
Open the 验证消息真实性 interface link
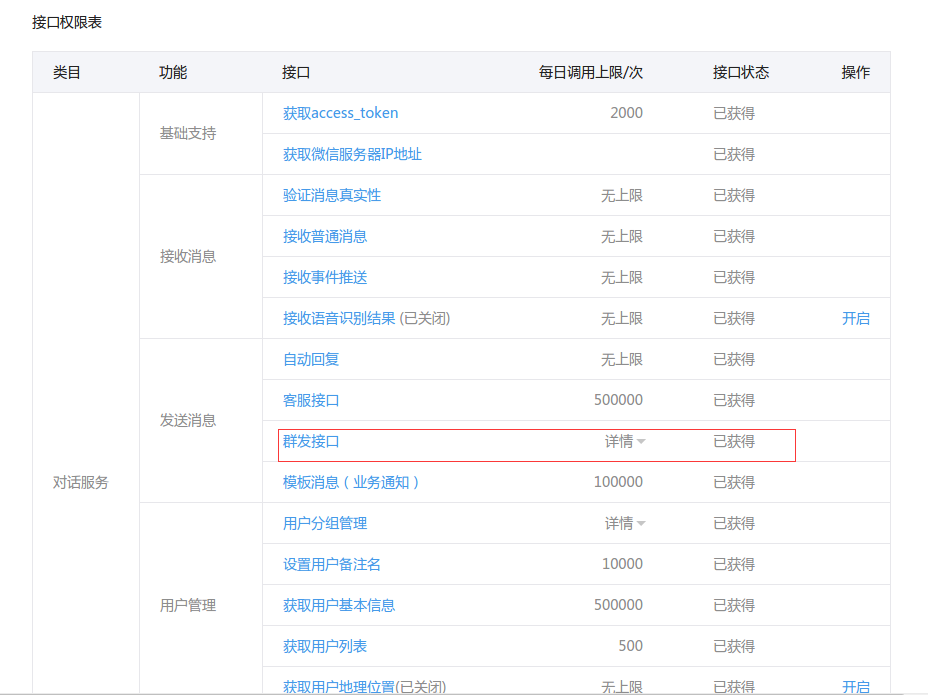[x=332, y=195]
